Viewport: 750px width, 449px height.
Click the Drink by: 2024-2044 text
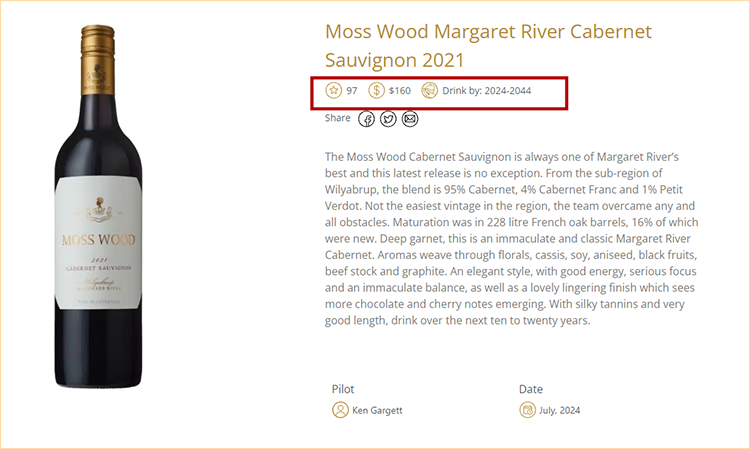486,91
